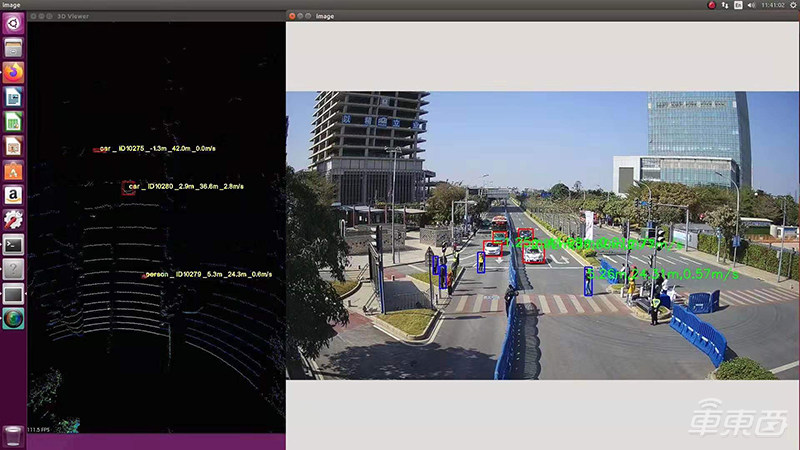Viewport: 800px width, 450px height.
Task: Select person ID10279 label in point cloud
Action: [x=208, y=274]
